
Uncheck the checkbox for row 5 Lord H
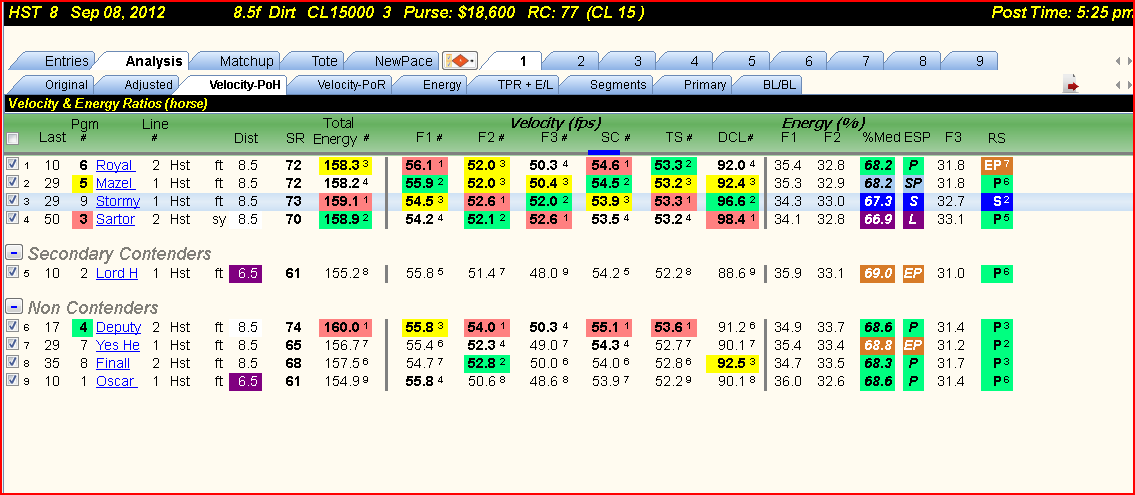point(11,273)
